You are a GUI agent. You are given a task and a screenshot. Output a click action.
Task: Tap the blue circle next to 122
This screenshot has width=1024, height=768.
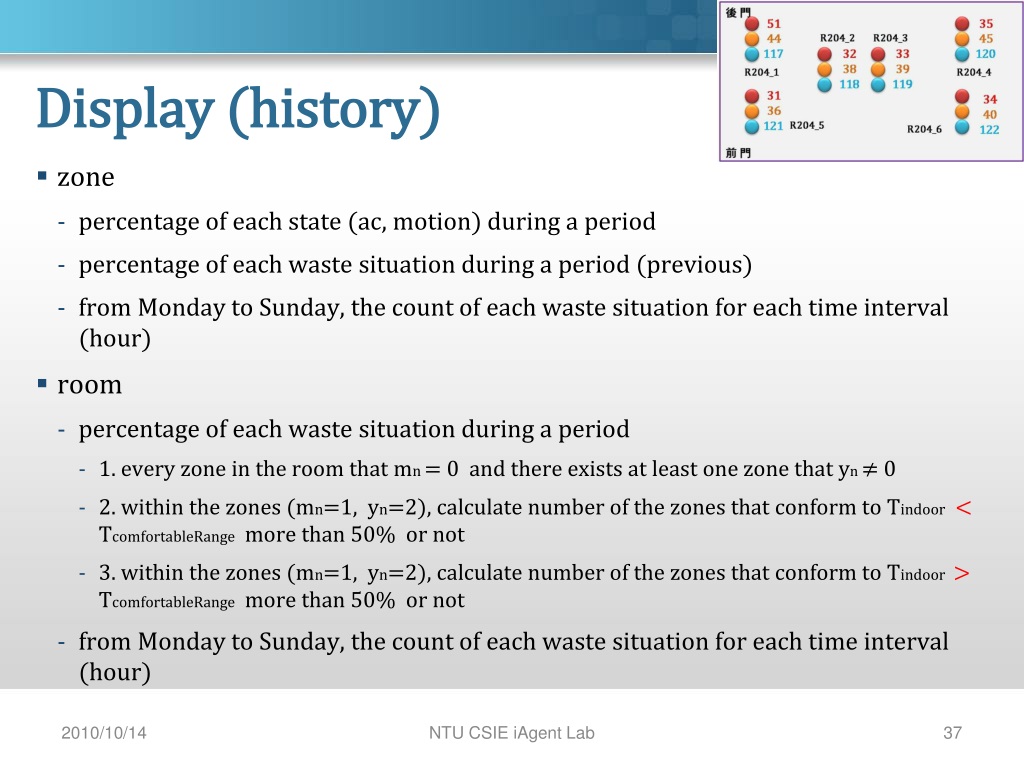(962, 127)
